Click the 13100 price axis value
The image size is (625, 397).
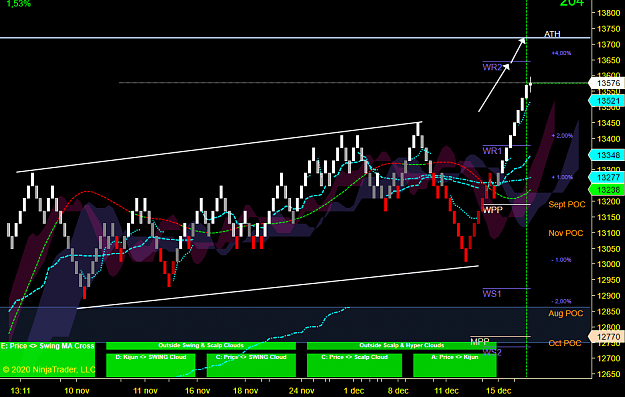point(608,233)
